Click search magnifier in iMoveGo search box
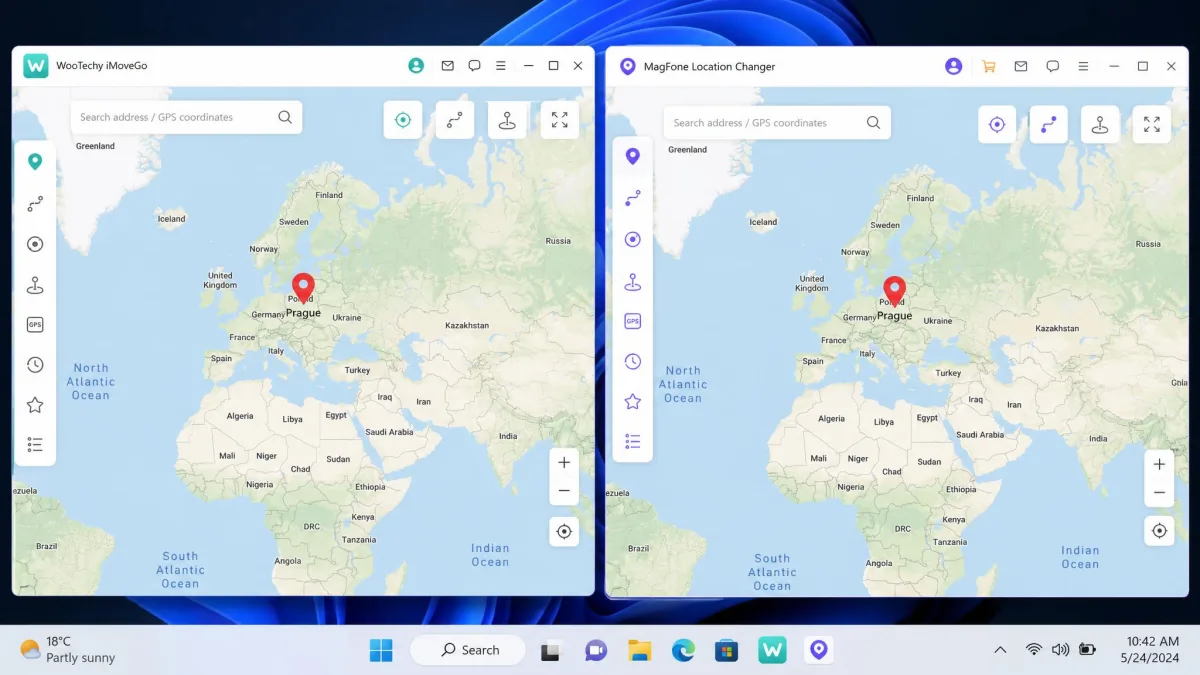1200x675 pixels. 285,117
